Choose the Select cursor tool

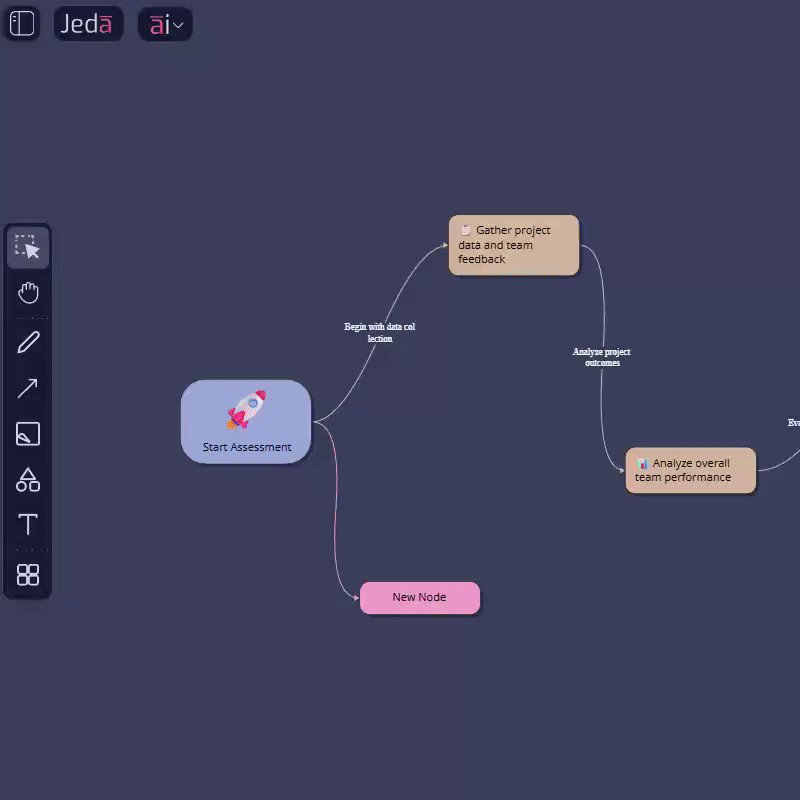28,247
